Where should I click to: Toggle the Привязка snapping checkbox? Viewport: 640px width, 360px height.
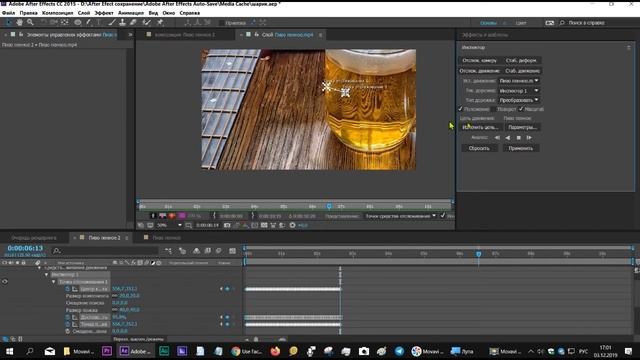222,23
